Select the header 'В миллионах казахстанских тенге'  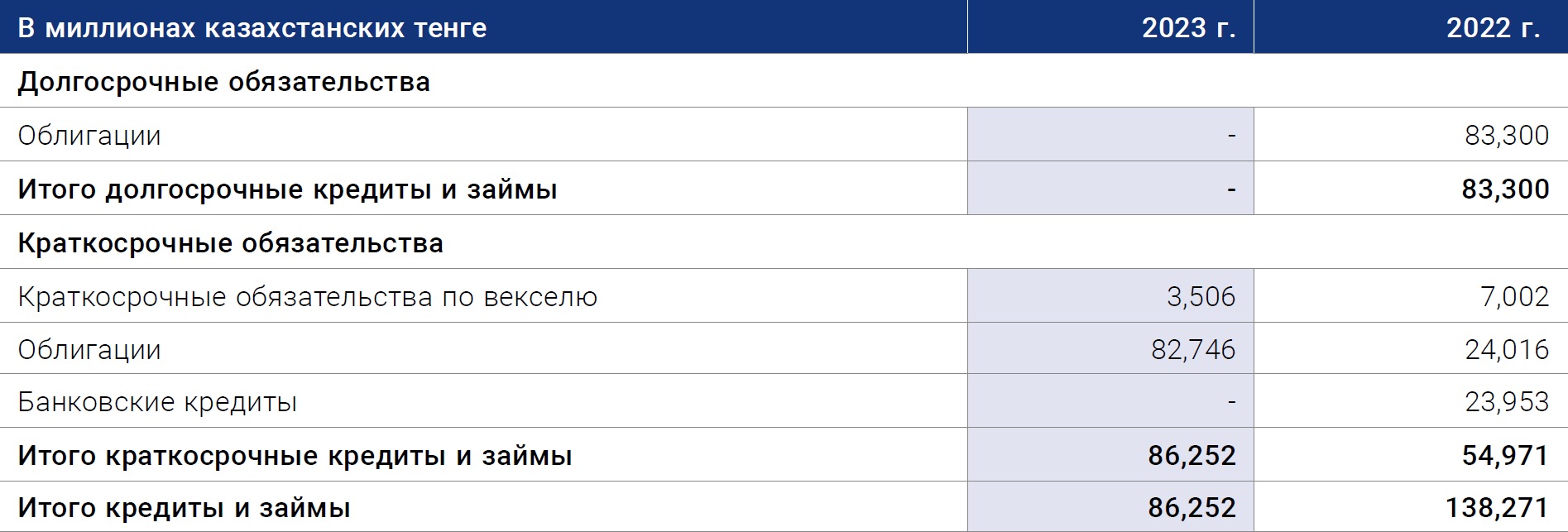(x=252, y=28)
